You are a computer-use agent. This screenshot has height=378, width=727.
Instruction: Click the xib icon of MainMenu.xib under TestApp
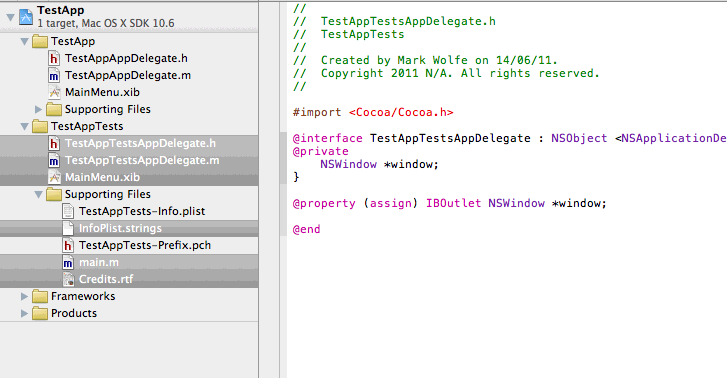coord(54,92)
